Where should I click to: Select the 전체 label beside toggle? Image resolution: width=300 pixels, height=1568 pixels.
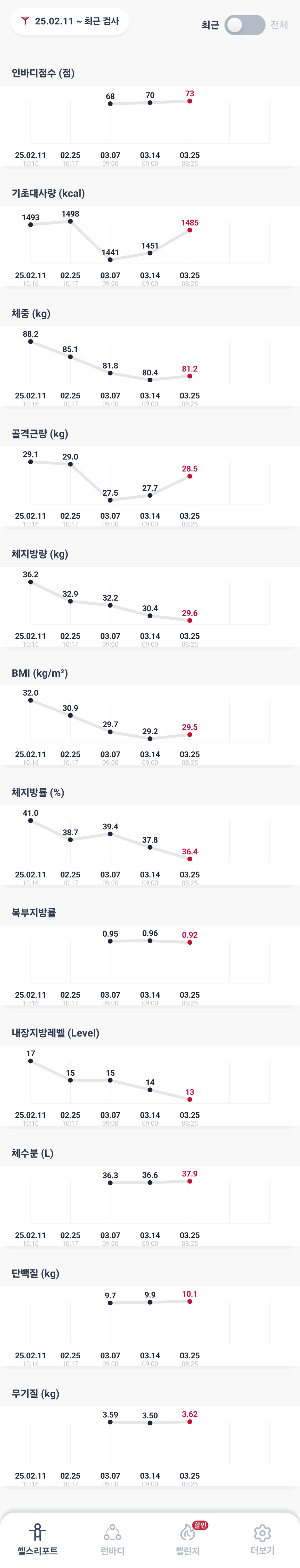(x=279, y=25)
